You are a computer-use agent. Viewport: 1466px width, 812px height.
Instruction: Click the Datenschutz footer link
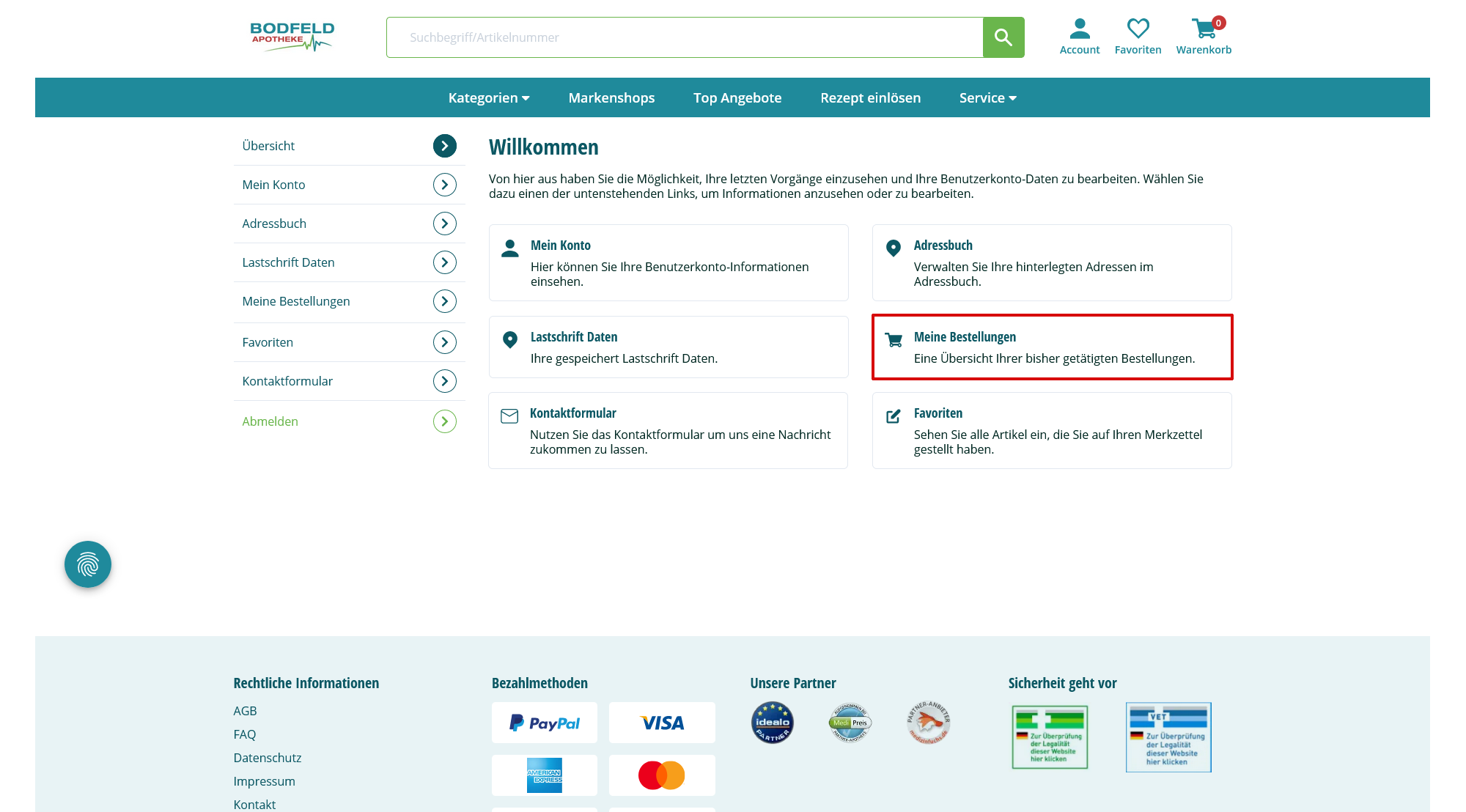pyautogui.click(x=268, y=758)
